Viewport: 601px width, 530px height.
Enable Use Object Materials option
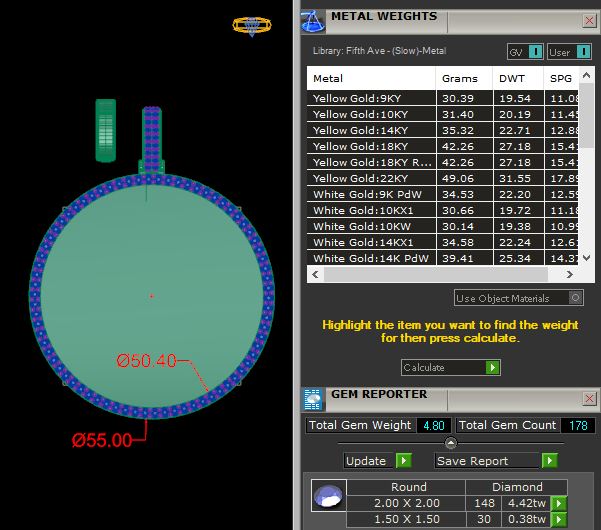[574, 298]
